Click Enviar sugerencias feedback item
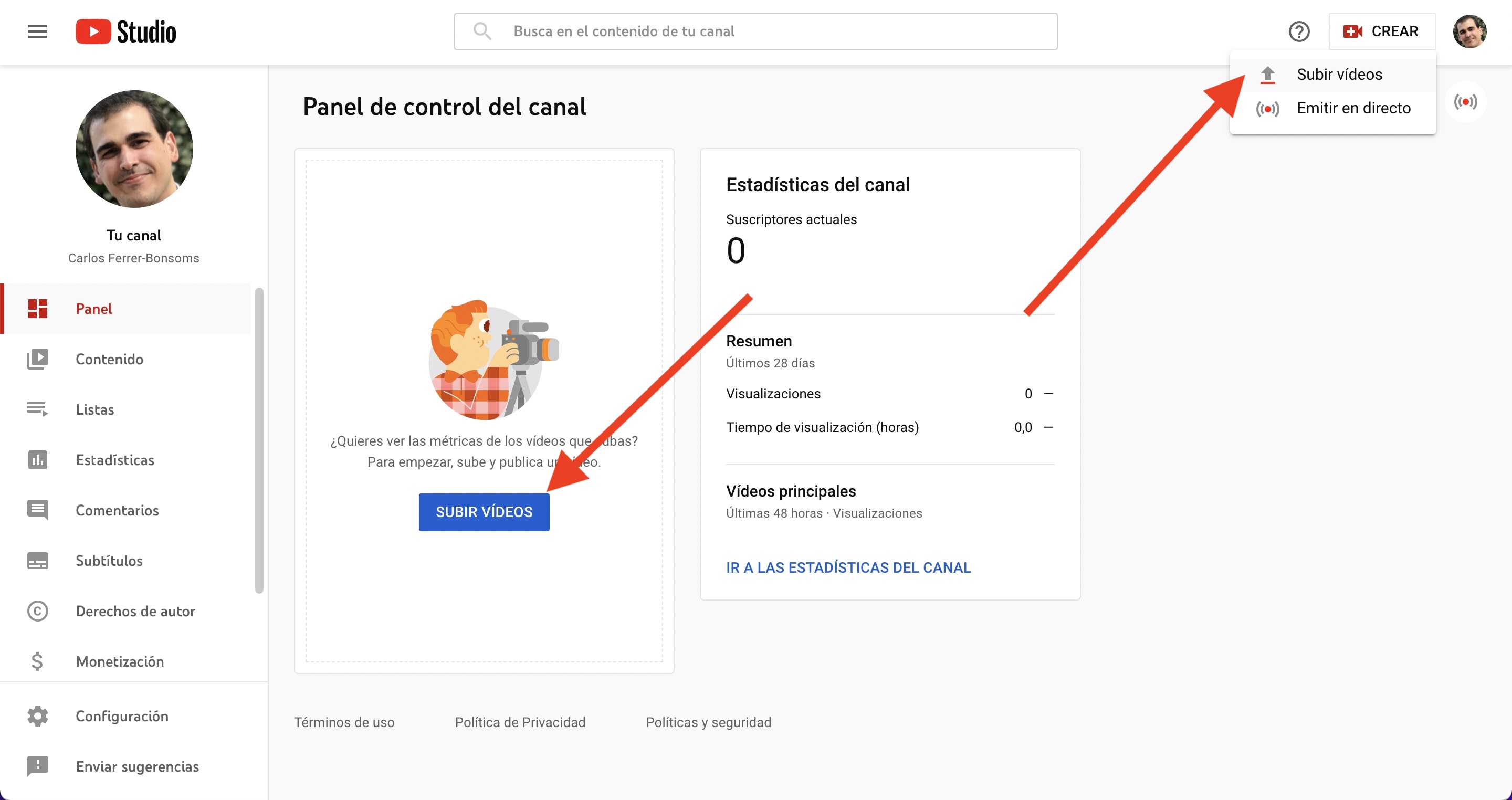Screen dimensions: 1512x800 click(x=136, y=766)
